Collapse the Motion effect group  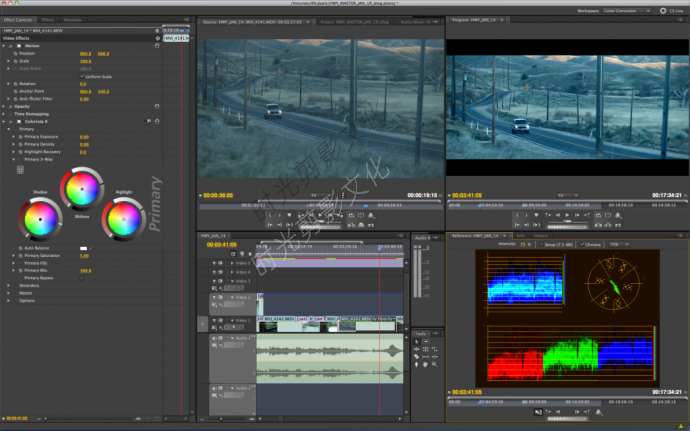tap(4, 46)
